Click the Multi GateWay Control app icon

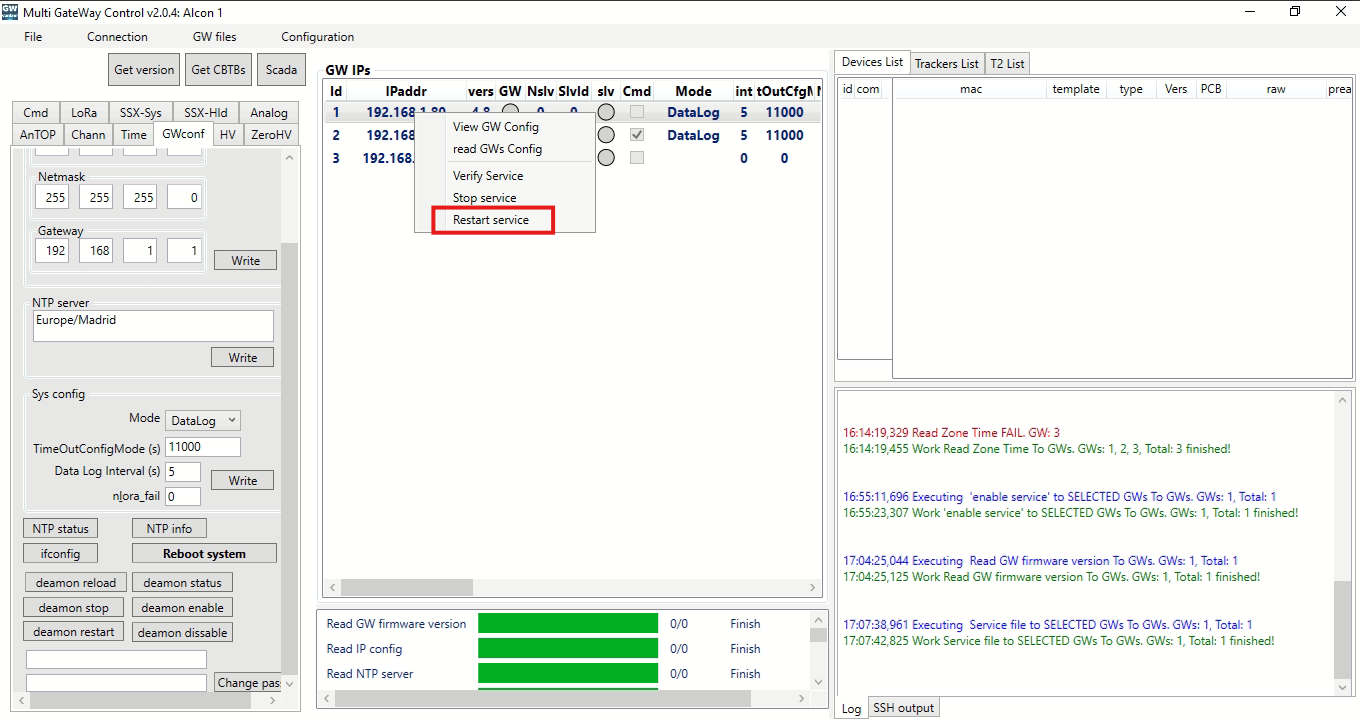(11, 11)
